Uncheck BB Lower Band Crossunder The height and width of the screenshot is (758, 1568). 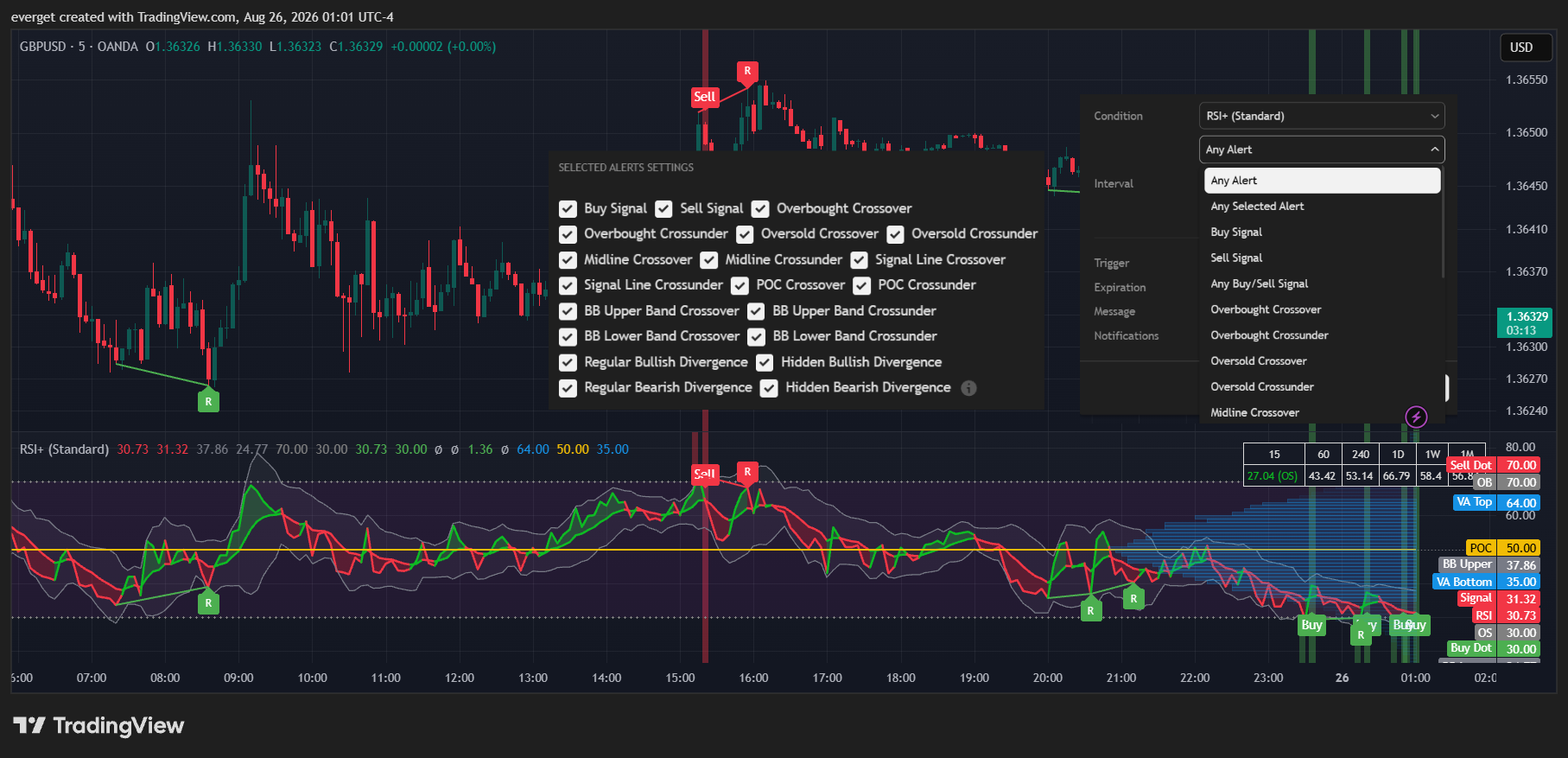[x=756, y=336]
